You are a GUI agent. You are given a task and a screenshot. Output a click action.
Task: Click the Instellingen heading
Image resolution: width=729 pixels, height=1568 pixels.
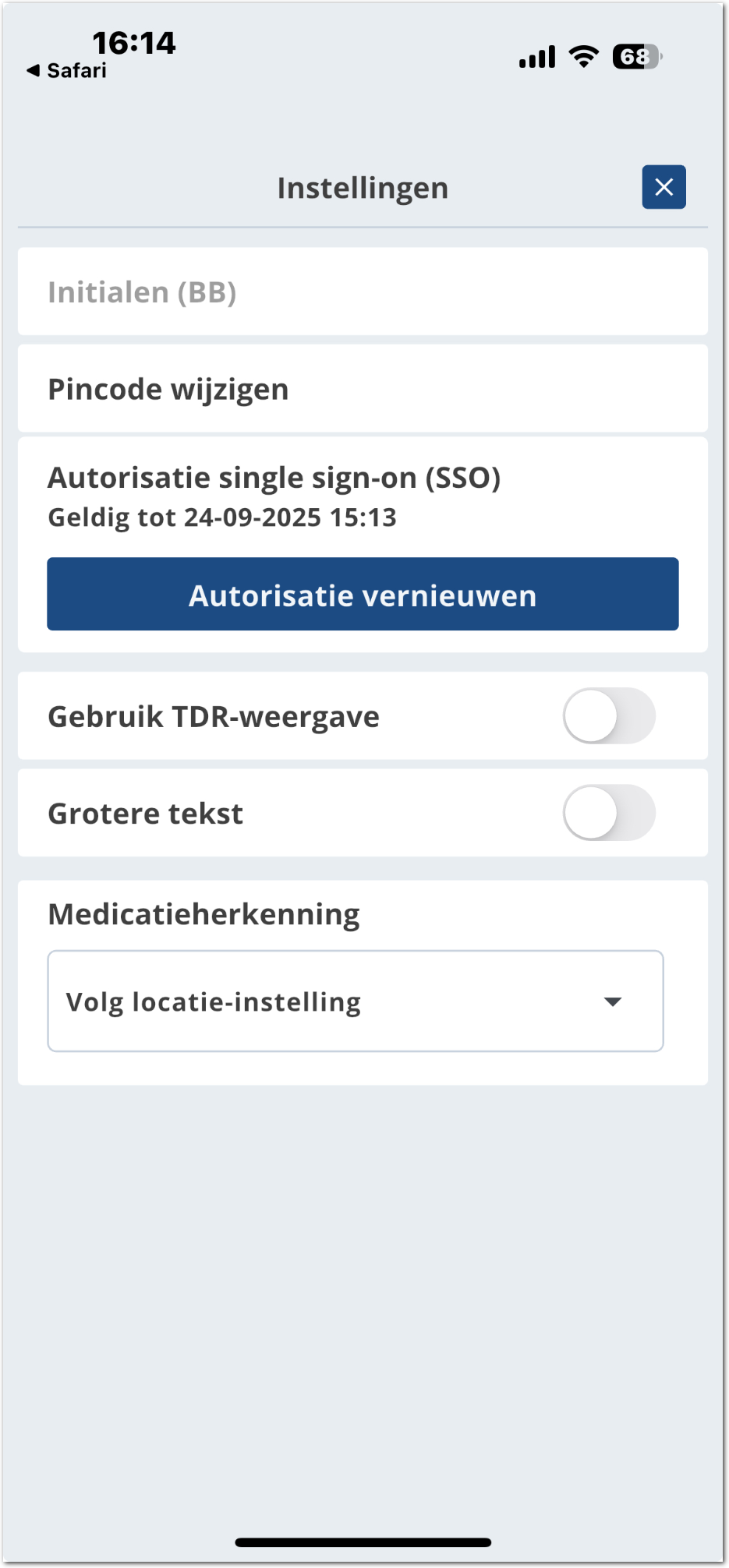363,189
